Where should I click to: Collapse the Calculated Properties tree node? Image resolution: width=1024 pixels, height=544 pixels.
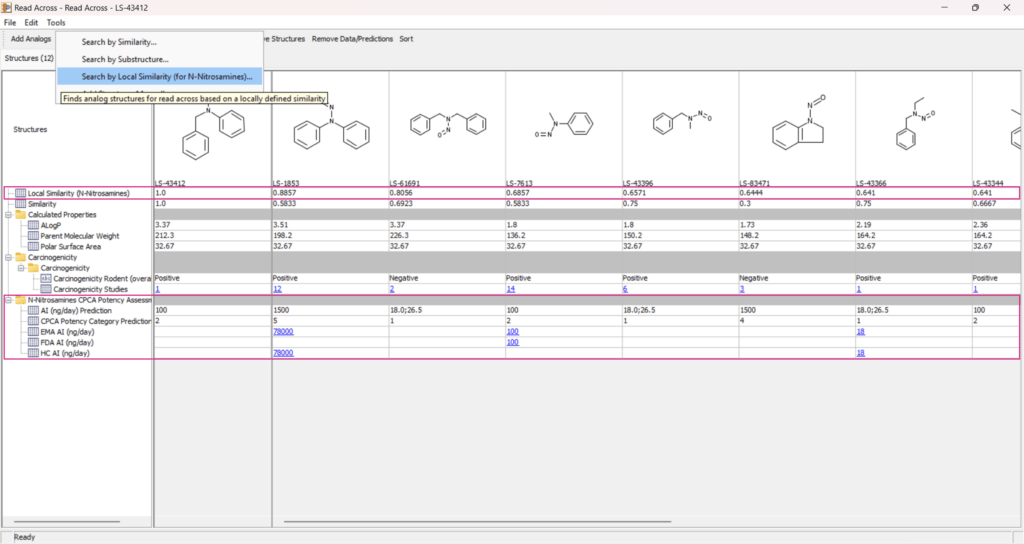point(8,214)
